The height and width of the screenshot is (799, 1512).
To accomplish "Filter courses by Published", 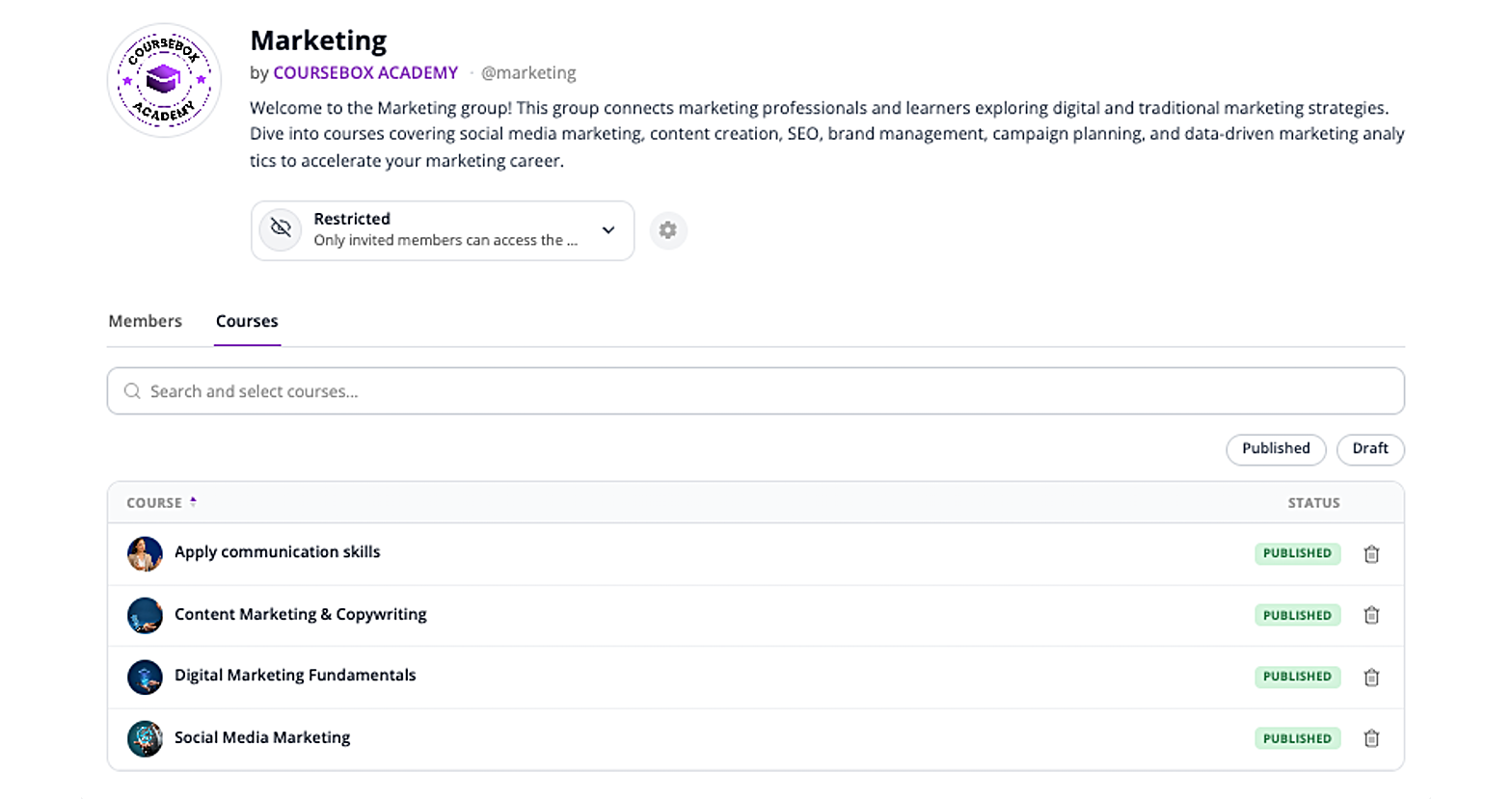I will (x=1276, y=449).
